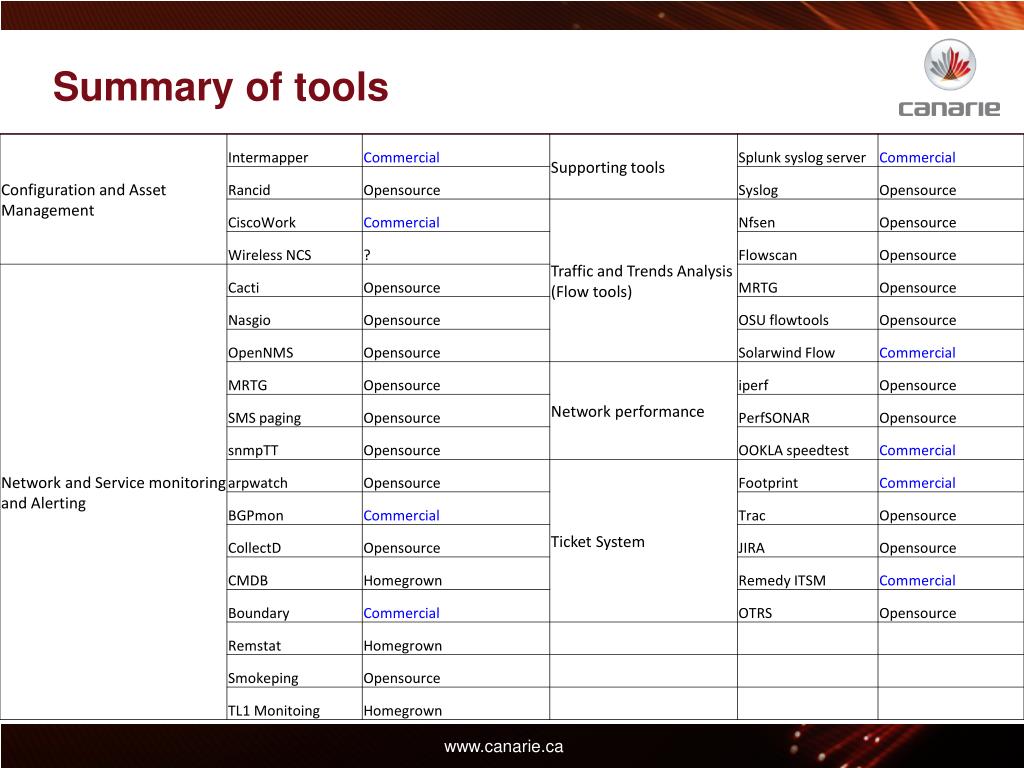Click the 'Splunk syslog server' cell
The width and height of the screenshot is (1024, 768).
(x=807, y=151)
